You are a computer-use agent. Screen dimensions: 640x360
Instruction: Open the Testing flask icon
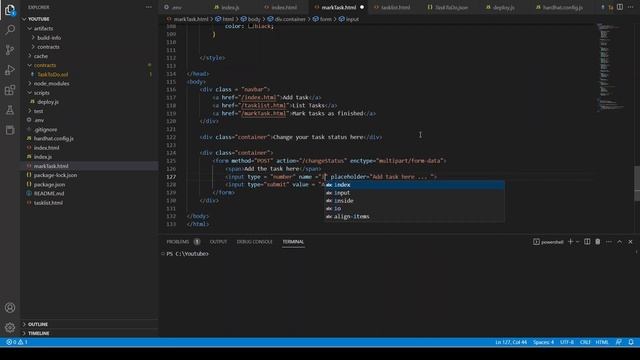(x=10, y=110)
